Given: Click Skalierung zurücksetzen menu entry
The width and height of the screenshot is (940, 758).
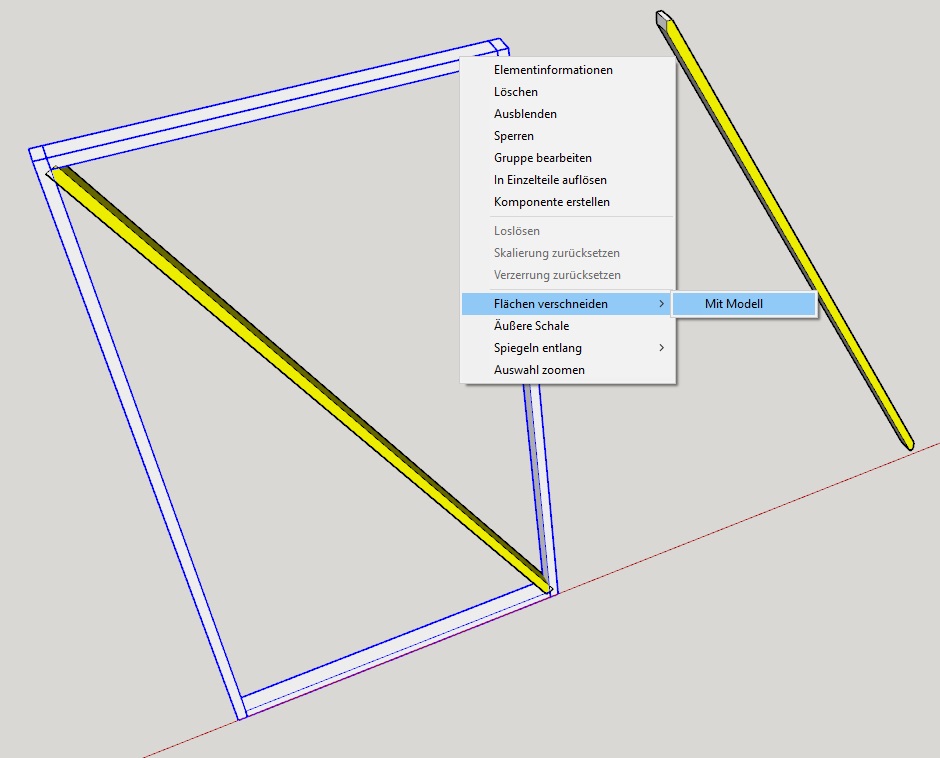Looking at the screenshot, I should [x=557, y=253].
